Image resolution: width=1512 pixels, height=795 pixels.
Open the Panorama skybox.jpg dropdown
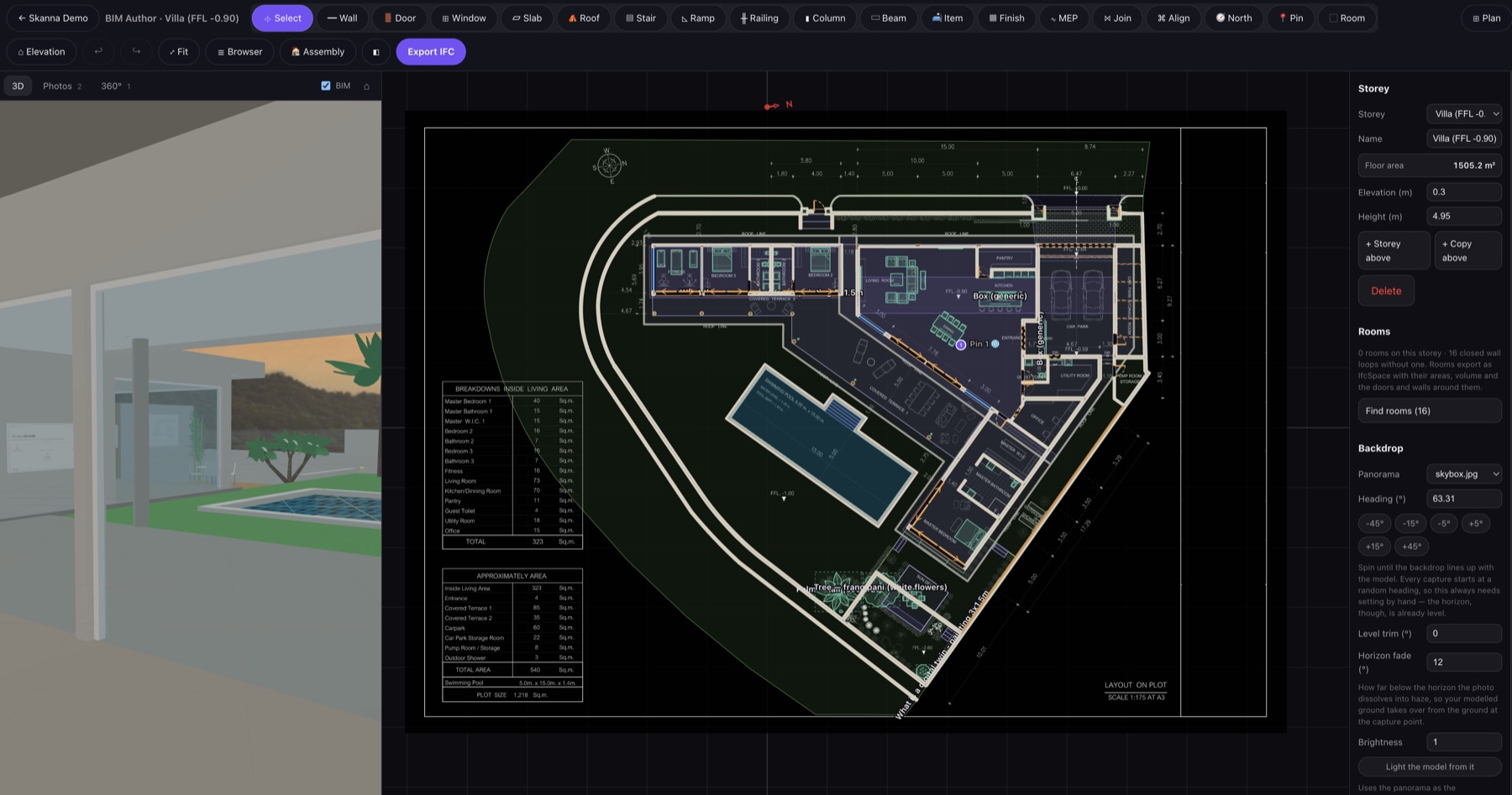point(1463,473)
